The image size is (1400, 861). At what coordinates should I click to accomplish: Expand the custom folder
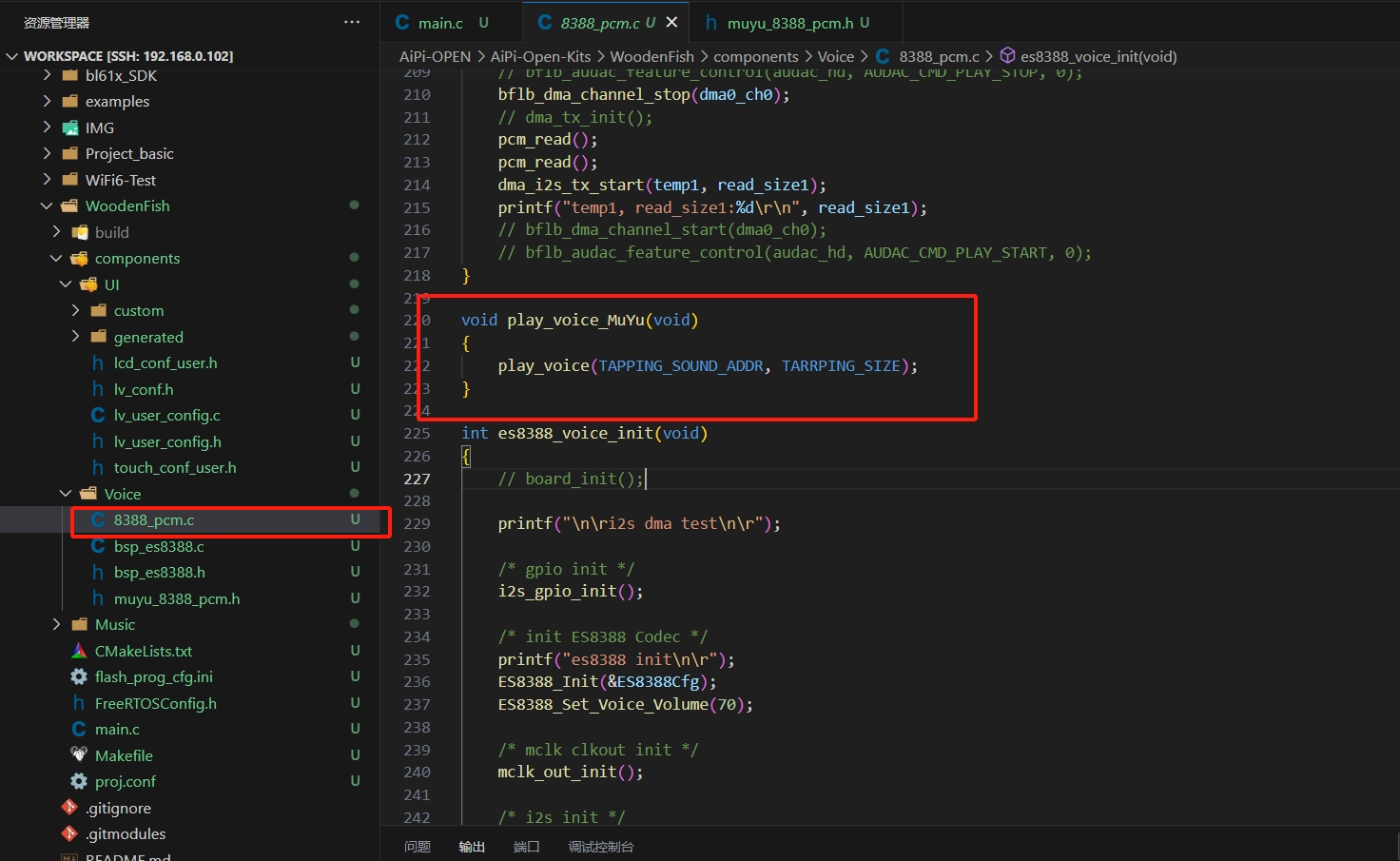(75, 310)
